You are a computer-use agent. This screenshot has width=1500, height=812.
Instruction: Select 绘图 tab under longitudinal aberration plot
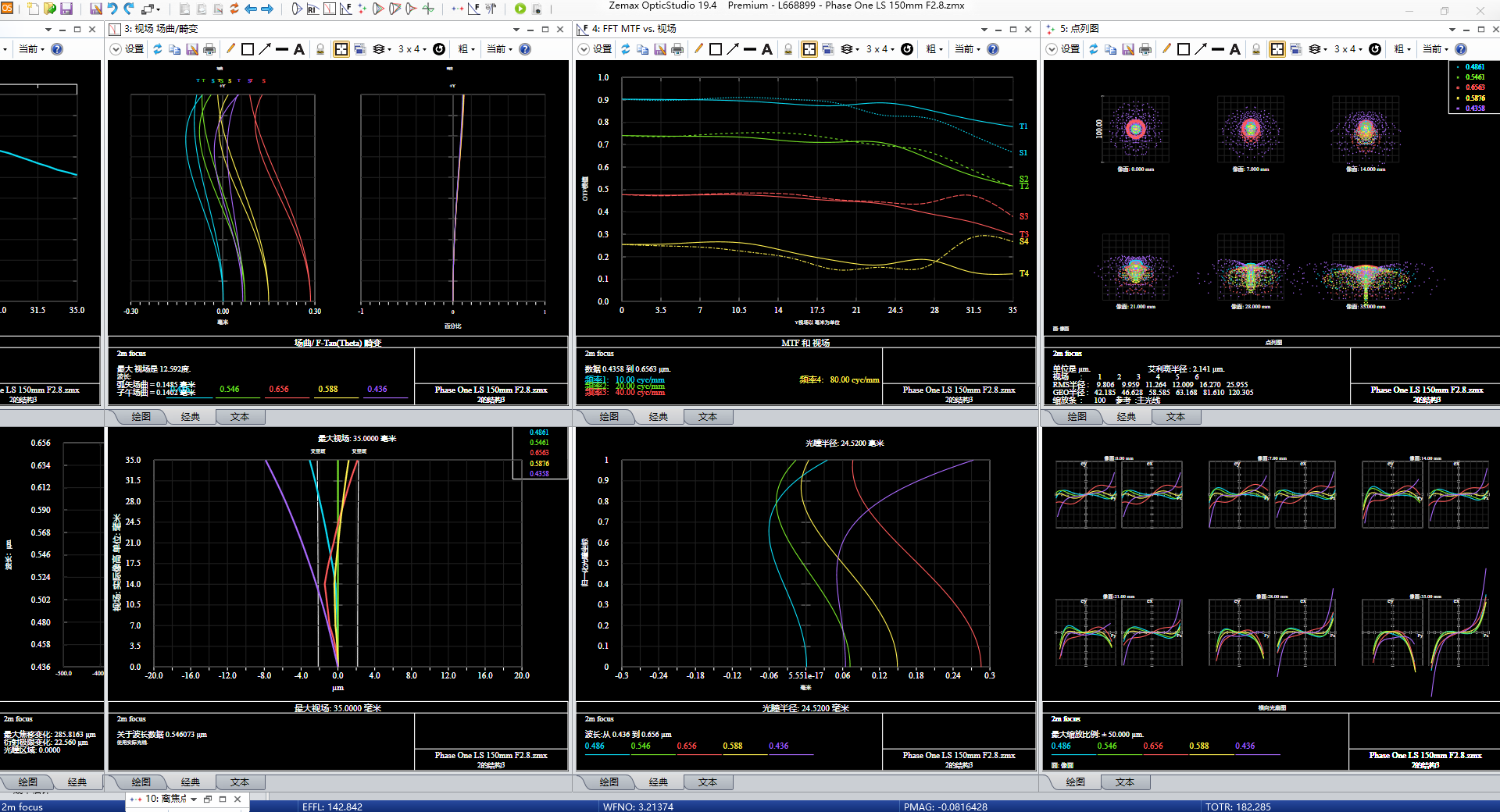609,782
